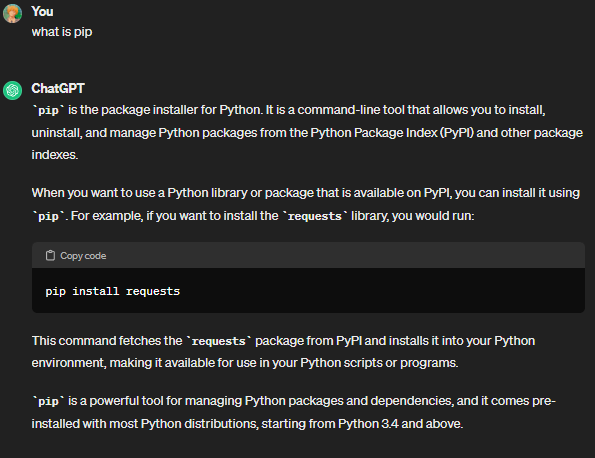Select the "ChatGPT" sender name
Image resolution: width=595 pixels, height=458 pixels.
[x=58, y=88]
